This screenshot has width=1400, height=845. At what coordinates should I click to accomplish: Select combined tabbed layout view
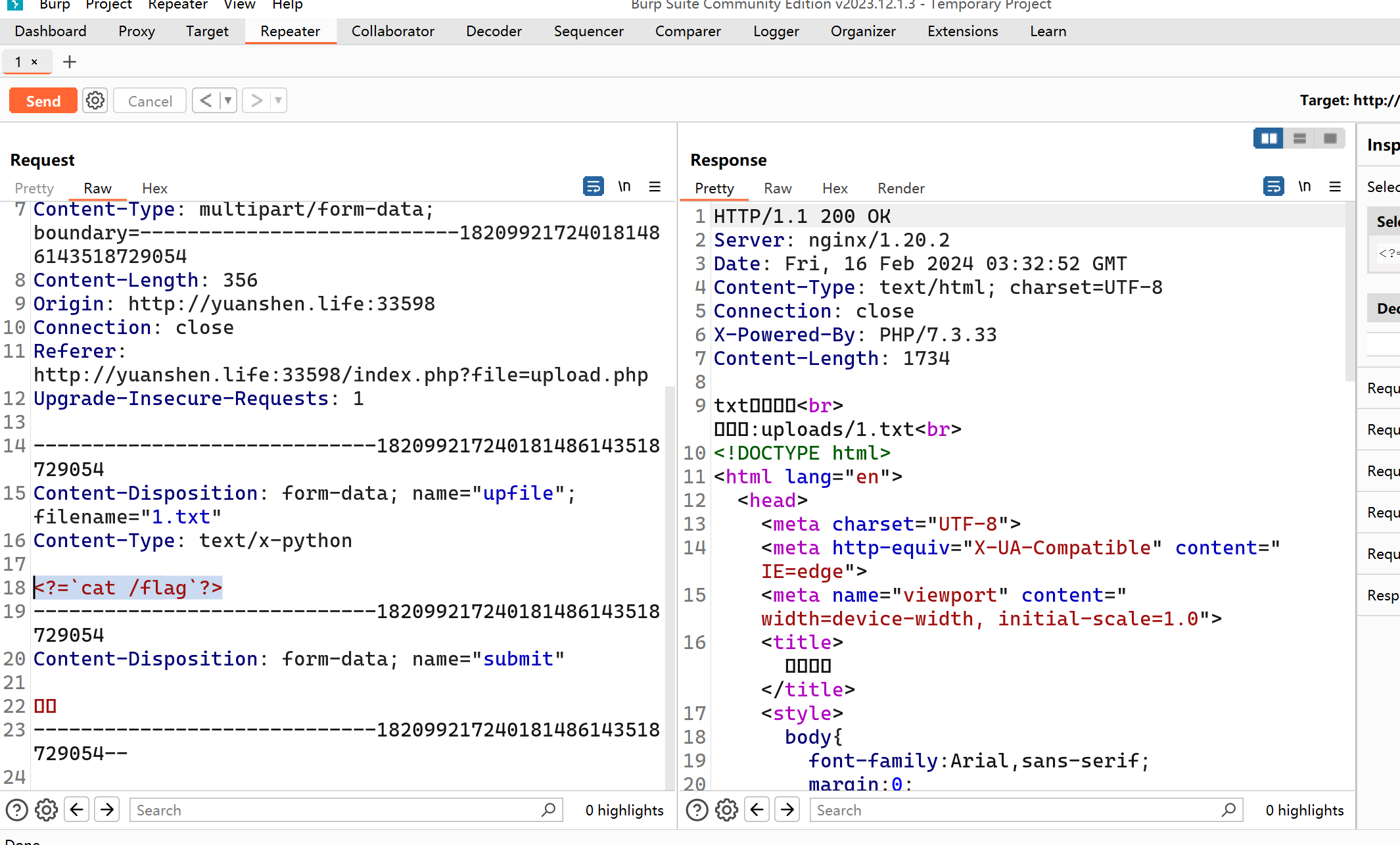point(1330,138)
